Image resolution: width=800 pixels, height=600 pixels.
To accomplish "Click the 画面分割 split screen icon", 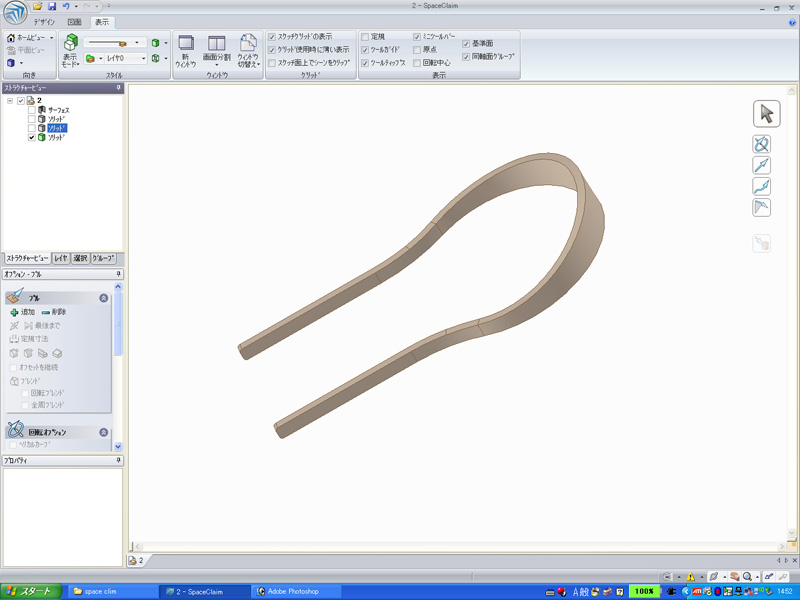I will tap(216, 44).
